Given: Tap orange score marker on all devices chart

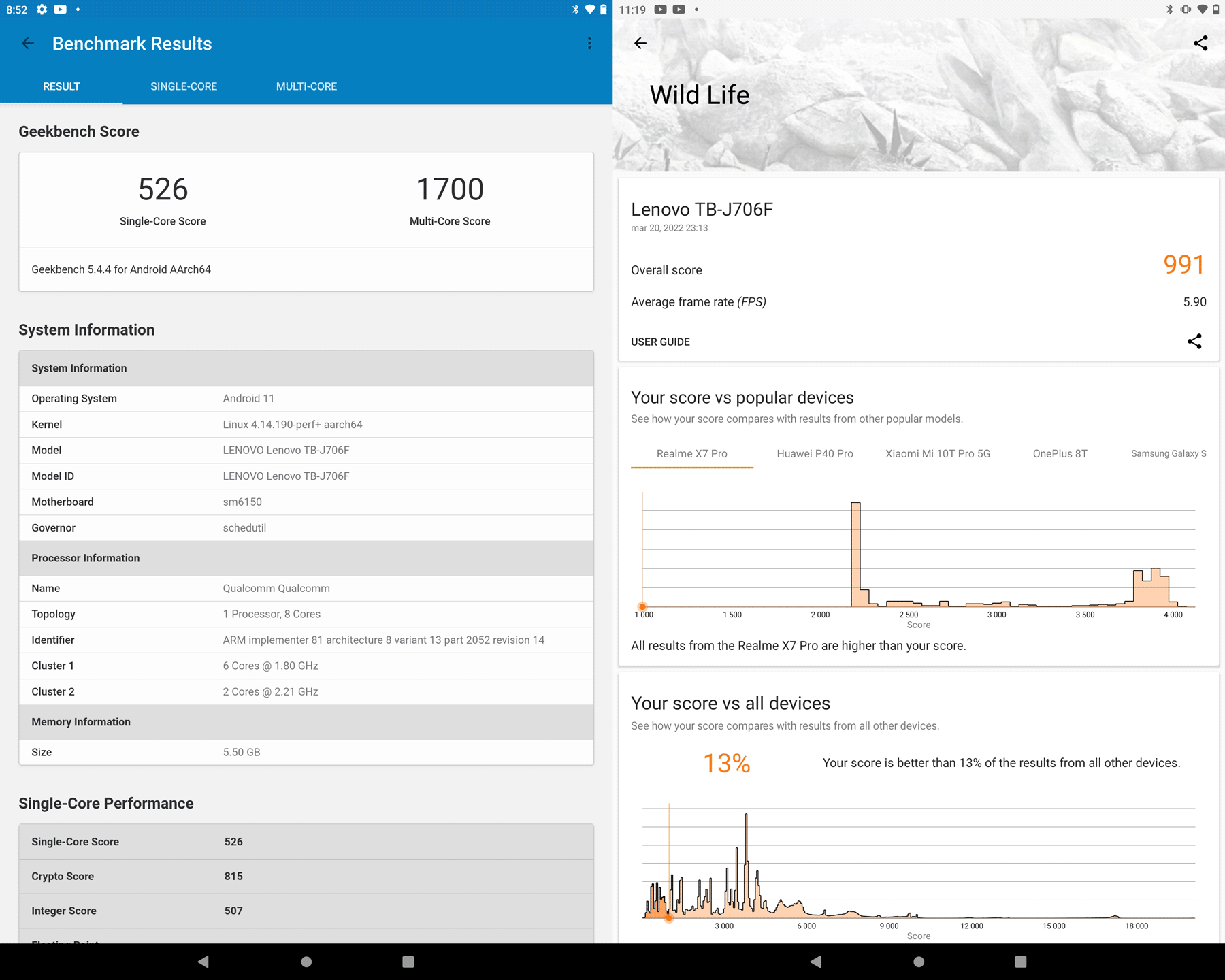Looking at the screenshot, I should [669, 918].
